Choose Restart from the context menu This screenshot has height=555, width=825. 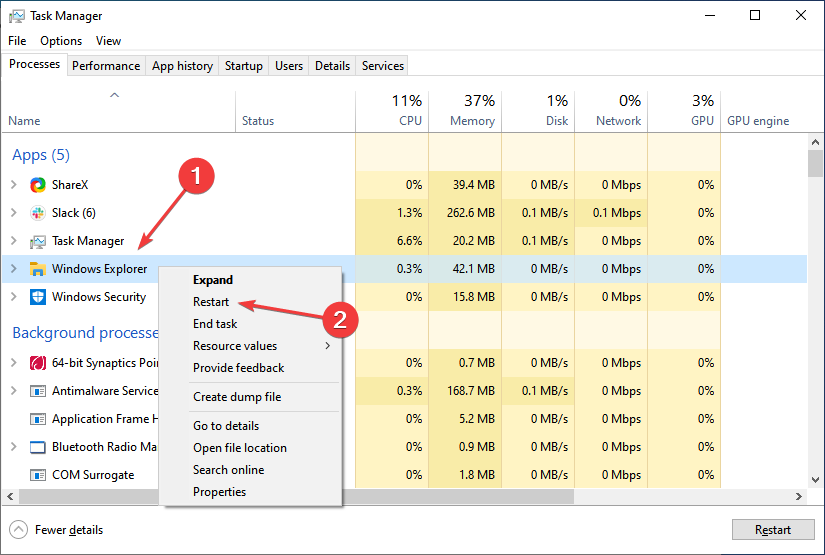pos(211,302)
